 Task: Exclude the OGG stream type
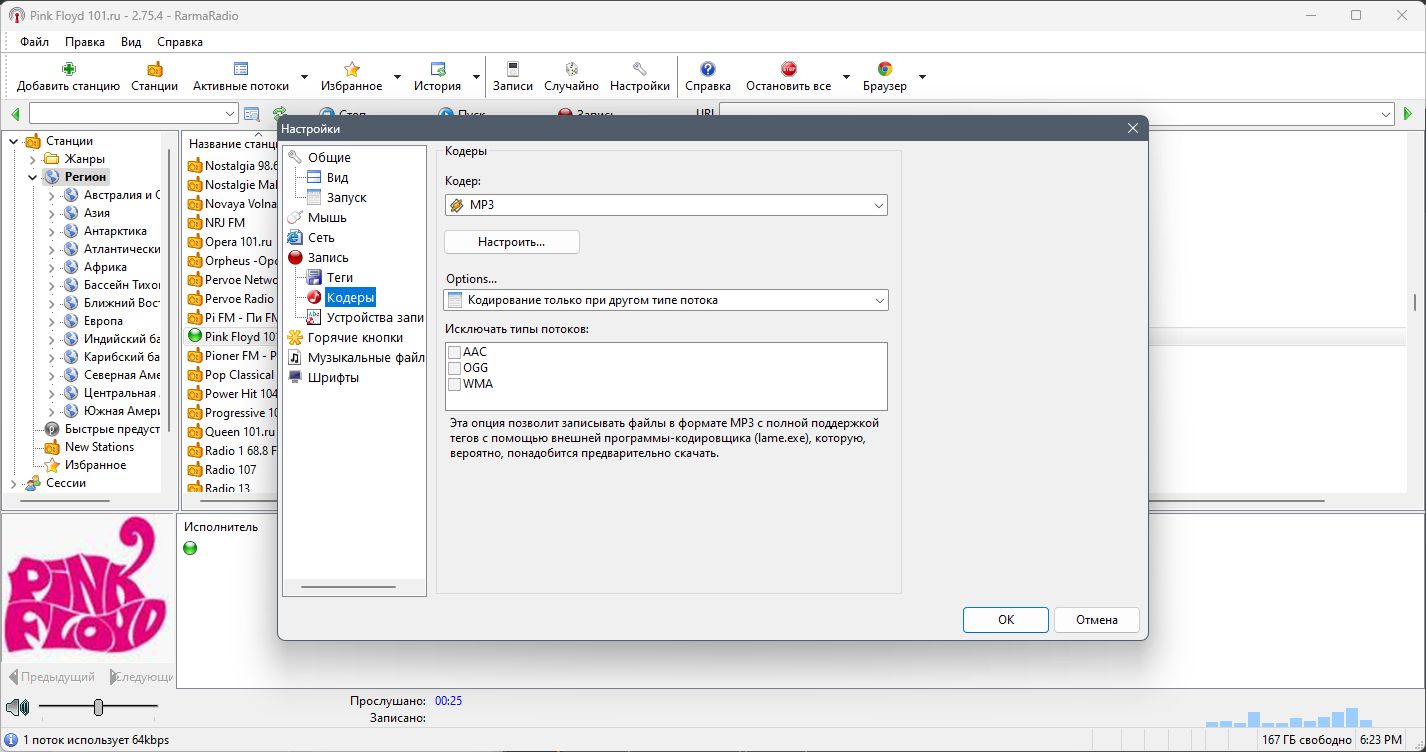(455, 368)
